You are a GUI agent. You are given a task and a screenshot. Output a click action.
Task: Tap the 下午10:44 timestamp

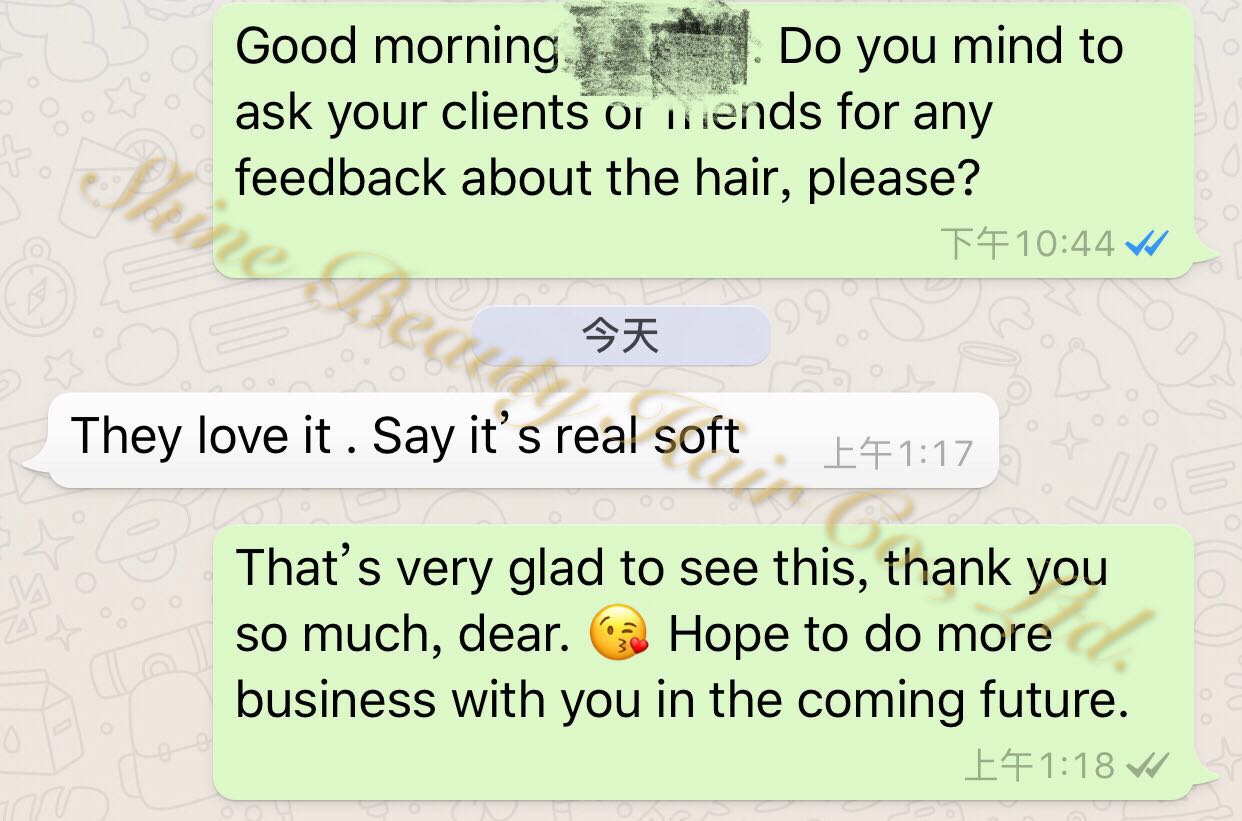[1028, 243]
